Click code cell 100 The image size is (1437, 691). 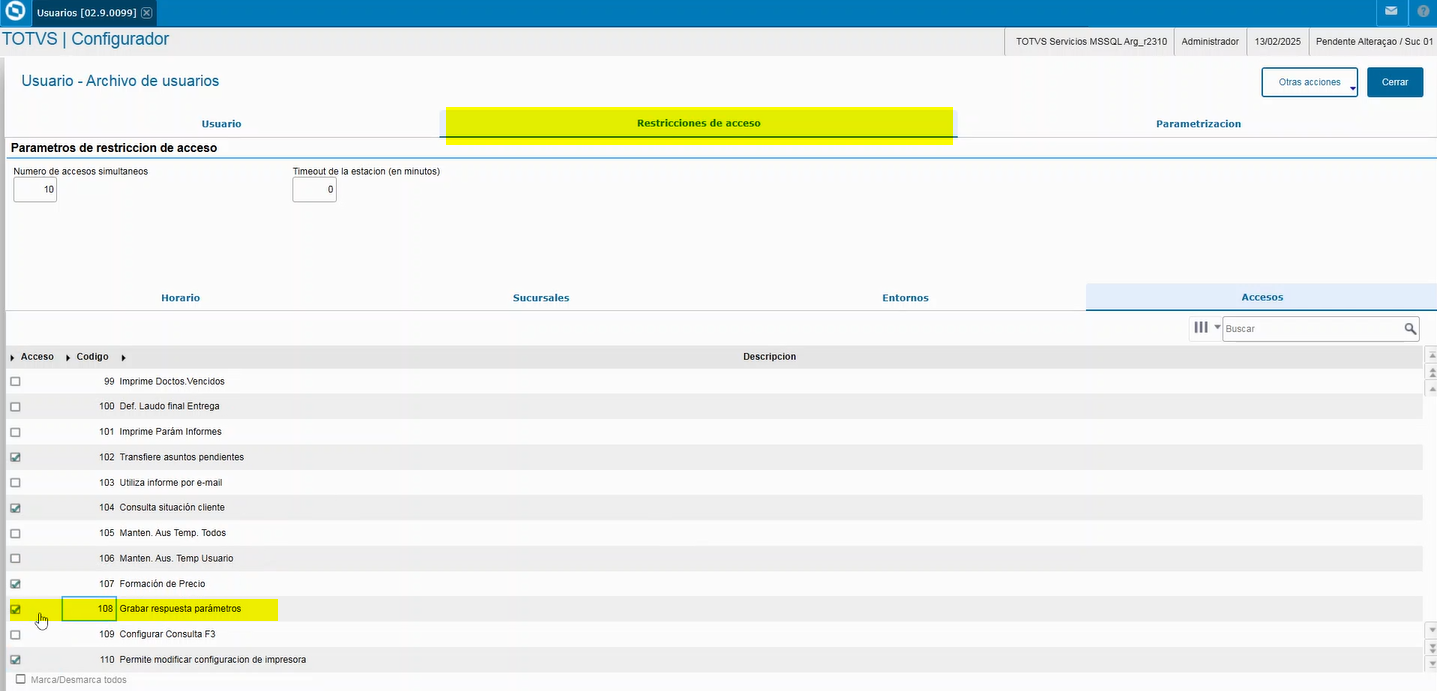89,406
